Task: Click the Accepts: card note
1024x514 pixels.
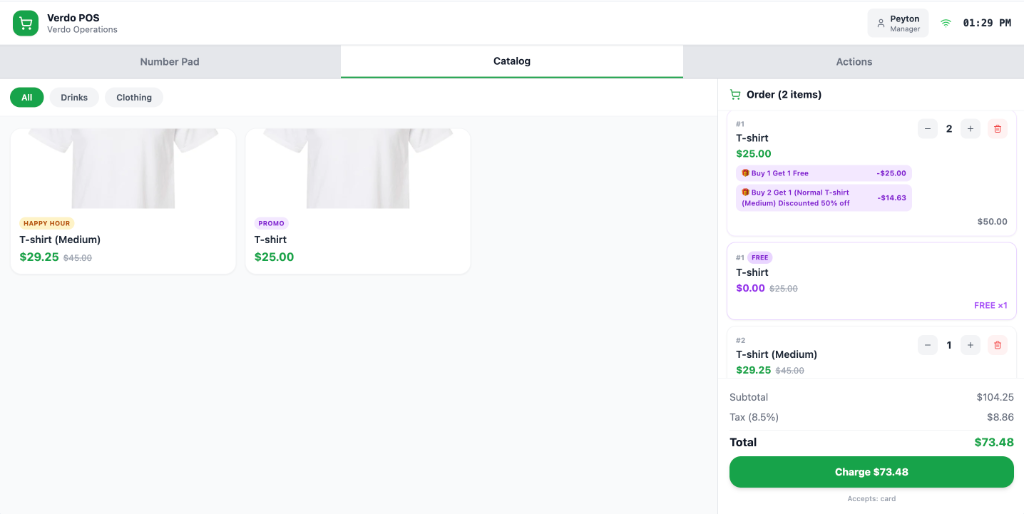Action: pos(871,498)
